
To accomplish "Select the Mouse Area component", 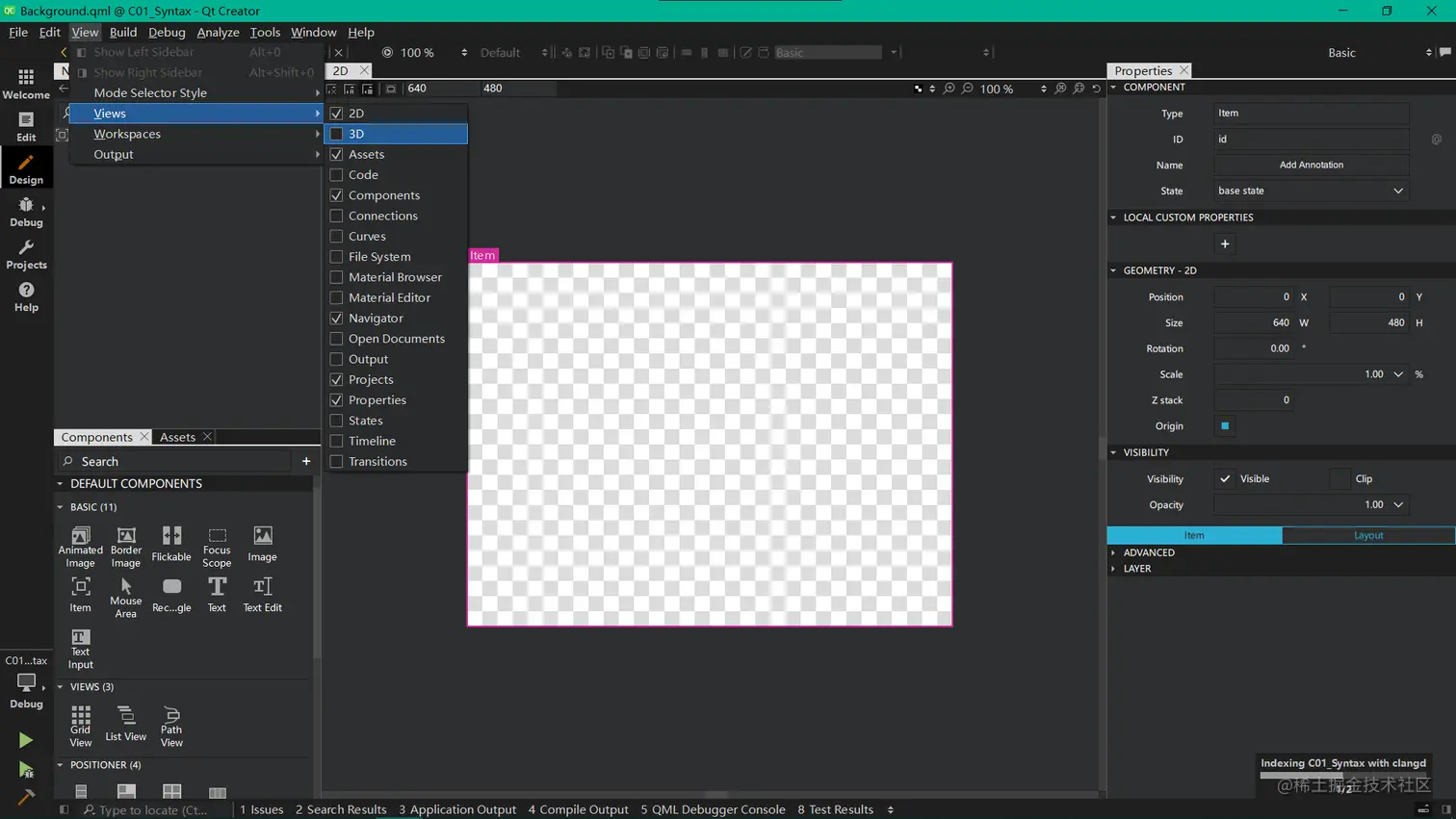I will [x=126, y=598].
